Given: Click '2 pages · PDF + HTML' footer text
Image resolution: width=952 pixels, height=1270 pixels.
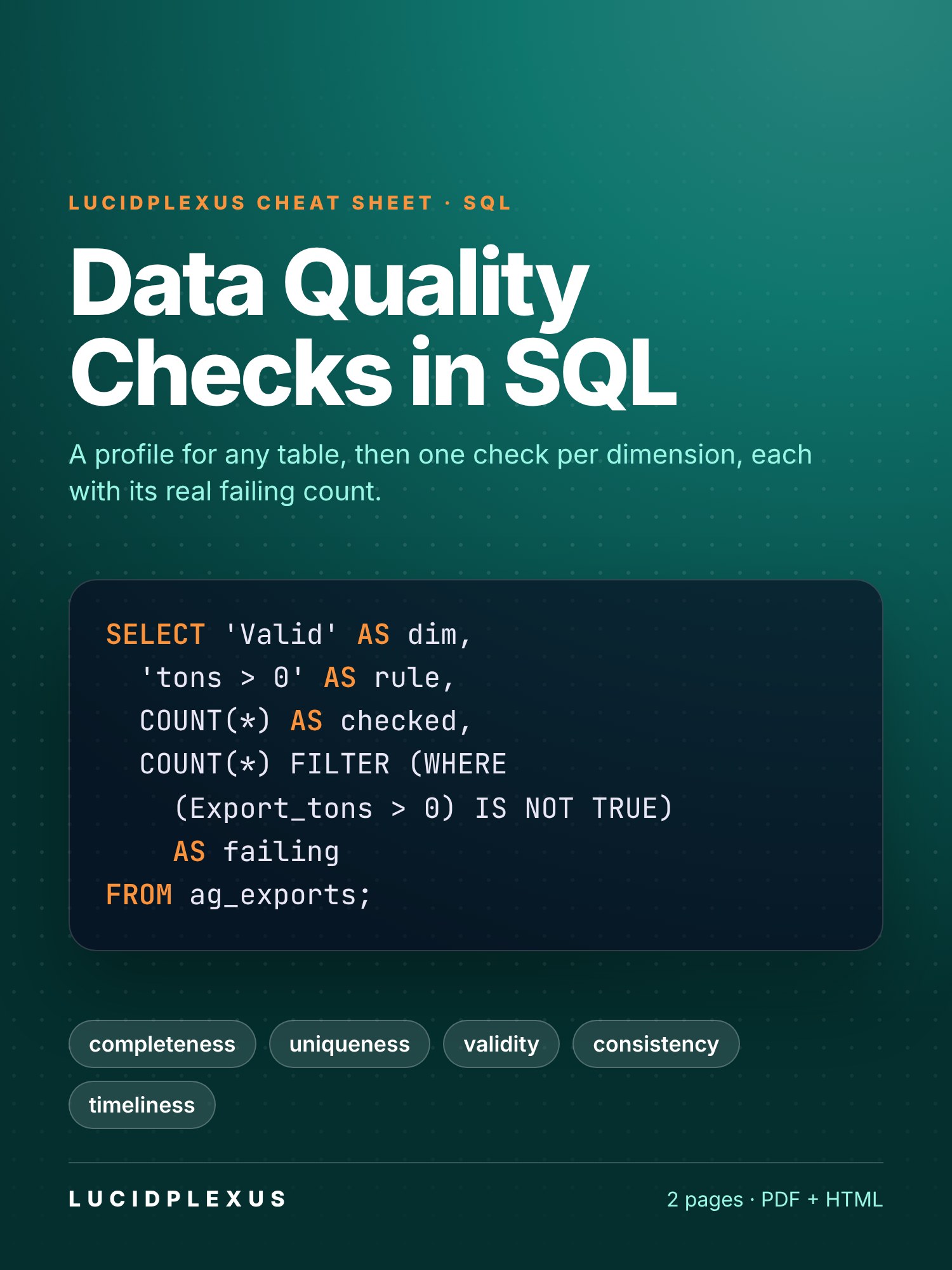Looking at the screenshot, I should click(775, 1199).
